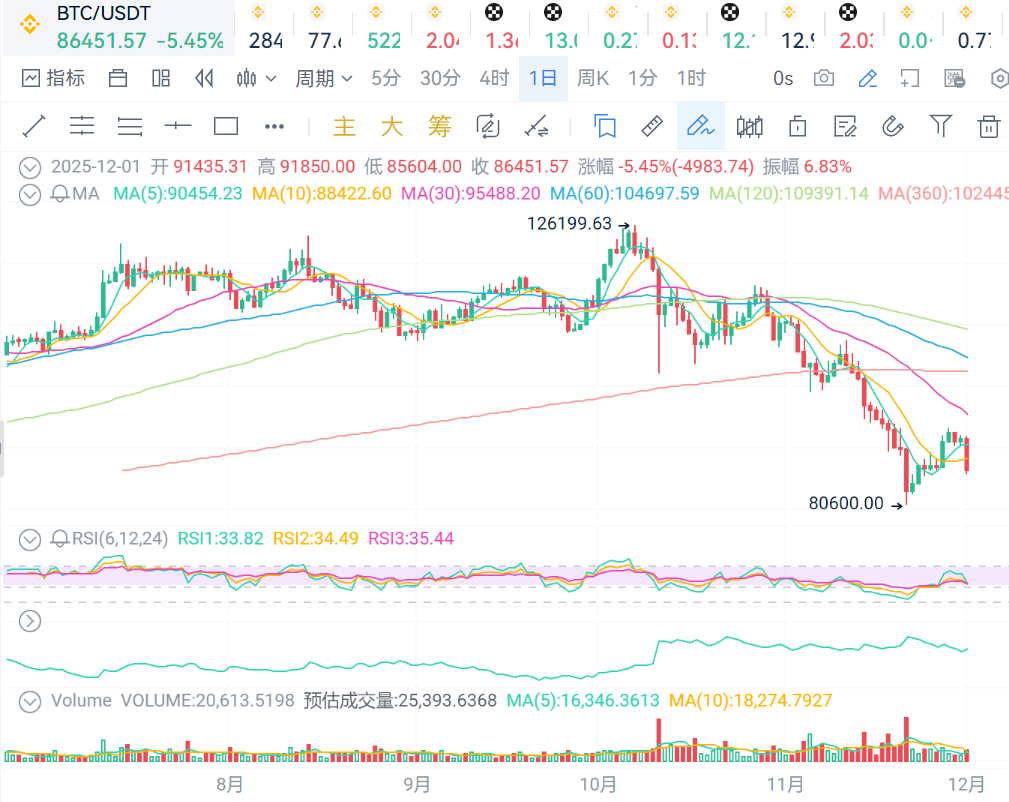Click the filter funnel icon
The width and height of the screenshot is (1009, 802).
pyautogui.click(x=940, y=126)
